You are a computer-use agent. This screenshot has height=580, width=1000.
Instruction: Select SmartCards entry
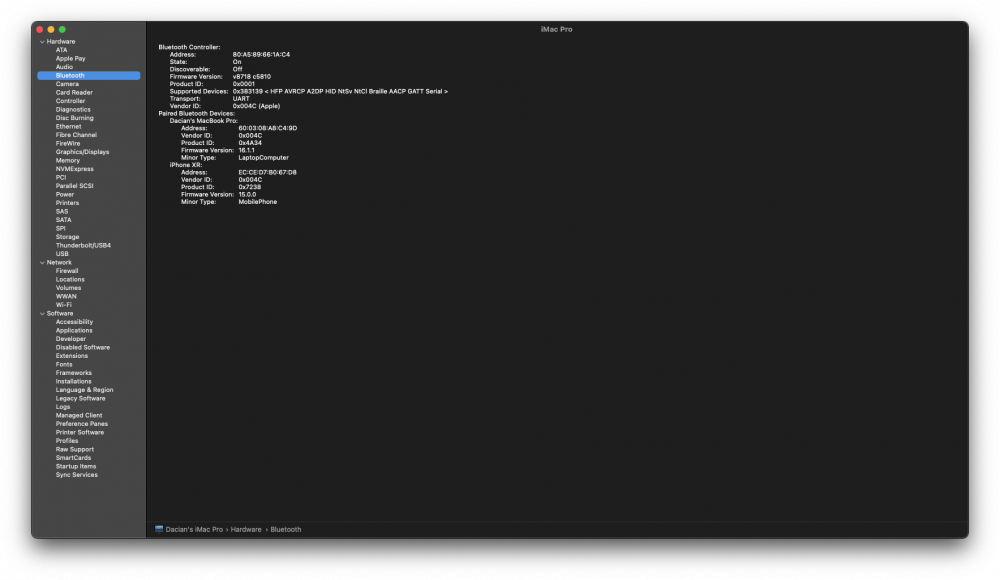[73, 457]
